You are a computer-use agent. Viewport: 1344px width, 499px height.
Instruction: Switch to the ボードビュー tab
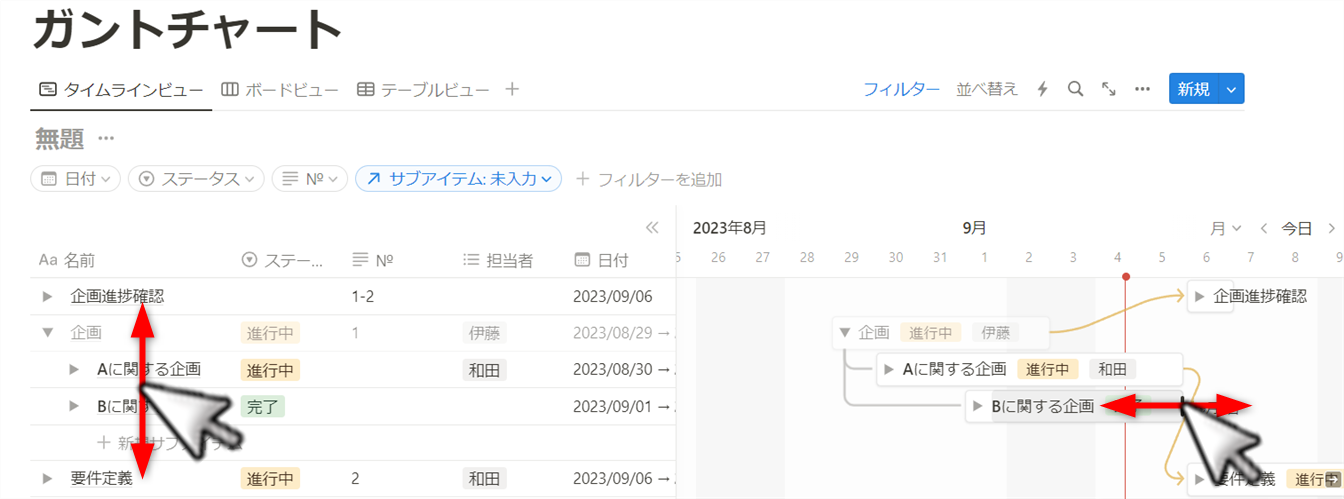coord(279,89)
